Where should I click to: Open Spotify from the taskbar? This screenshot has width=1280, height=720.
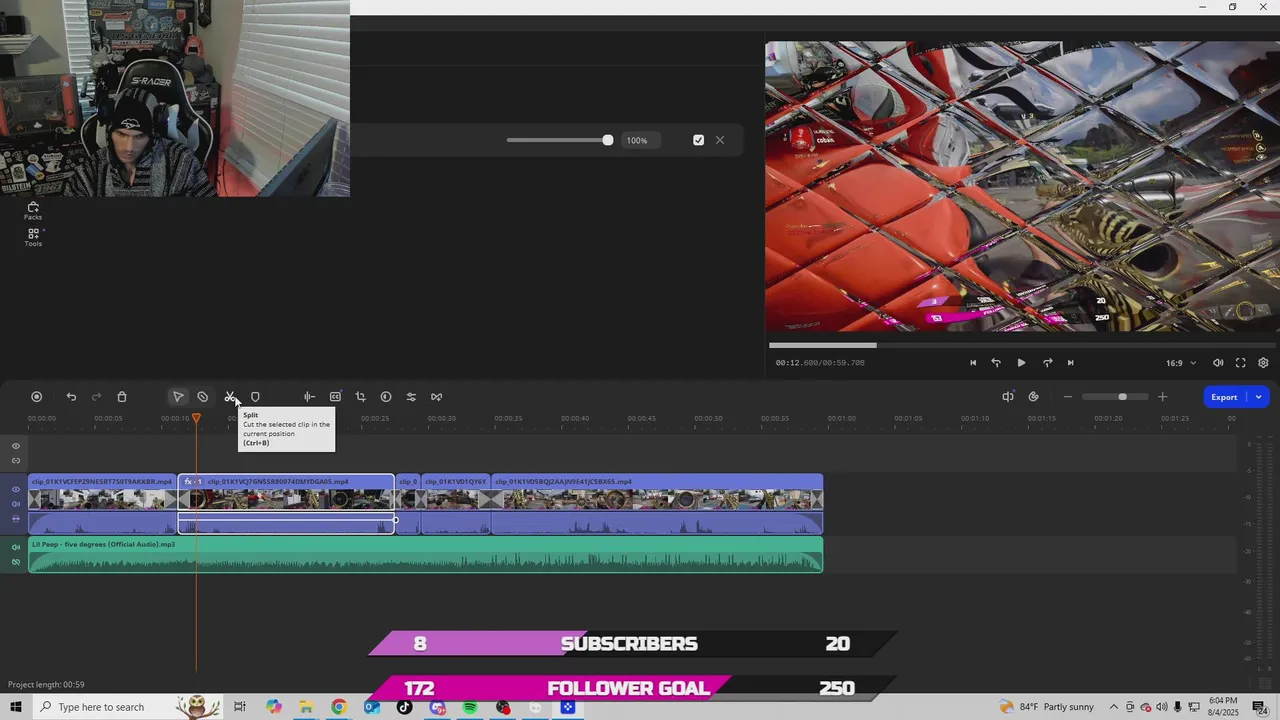pyautogui.click(x=470, y=707)
